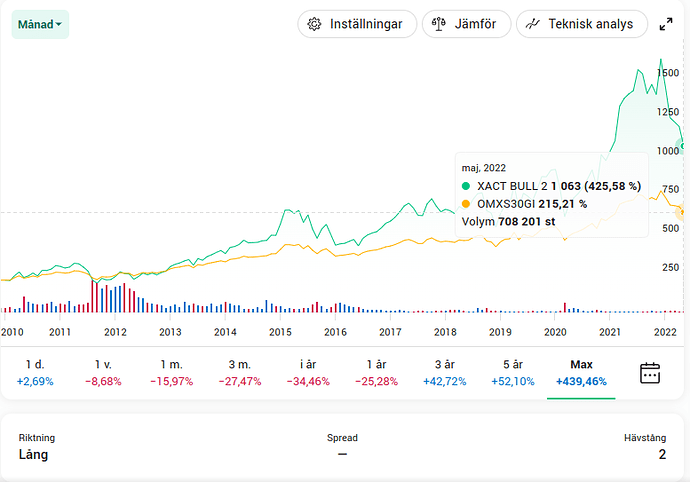Open the calendar date range picker
690x482 pixels.
650,373
